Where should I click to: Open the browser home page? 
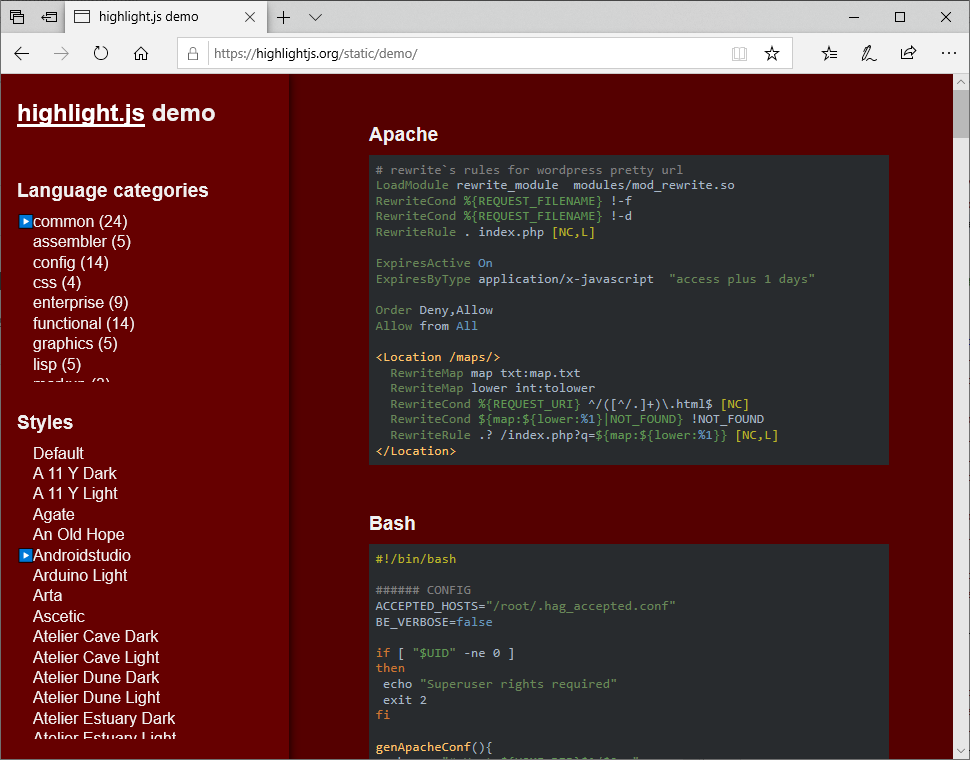click(x=141, y=54)
